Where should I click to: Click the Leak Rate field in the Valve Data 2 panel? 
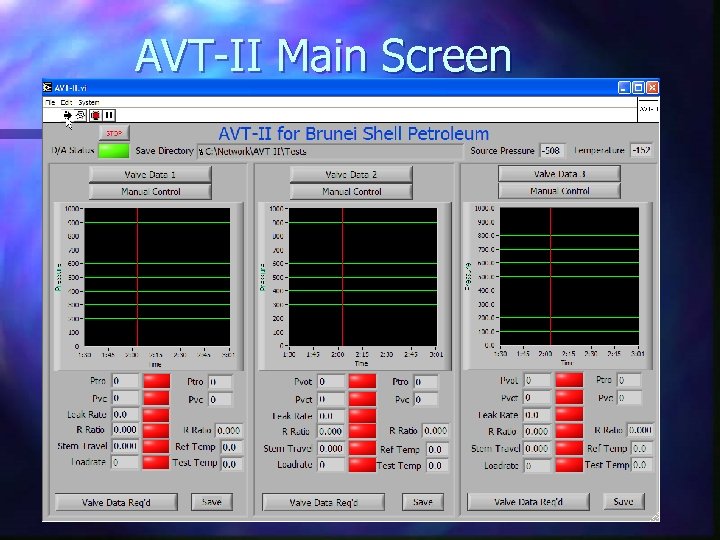click(x=331, y=416)
